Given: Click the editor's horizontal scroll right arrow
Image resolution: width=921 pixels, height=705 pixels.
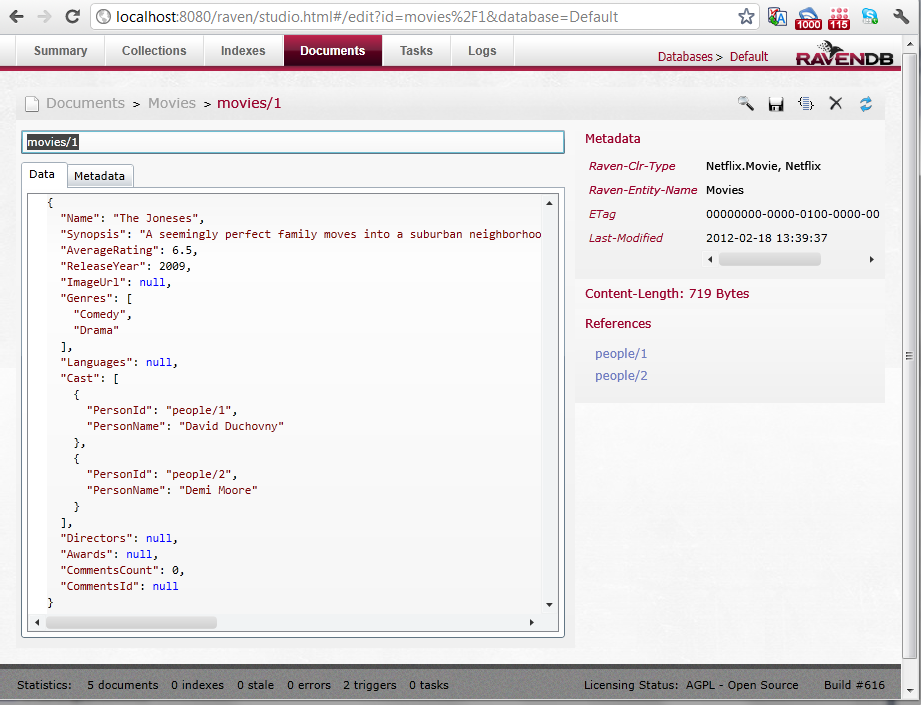Looking at the screenshot, I should click(x=532, y=622).
